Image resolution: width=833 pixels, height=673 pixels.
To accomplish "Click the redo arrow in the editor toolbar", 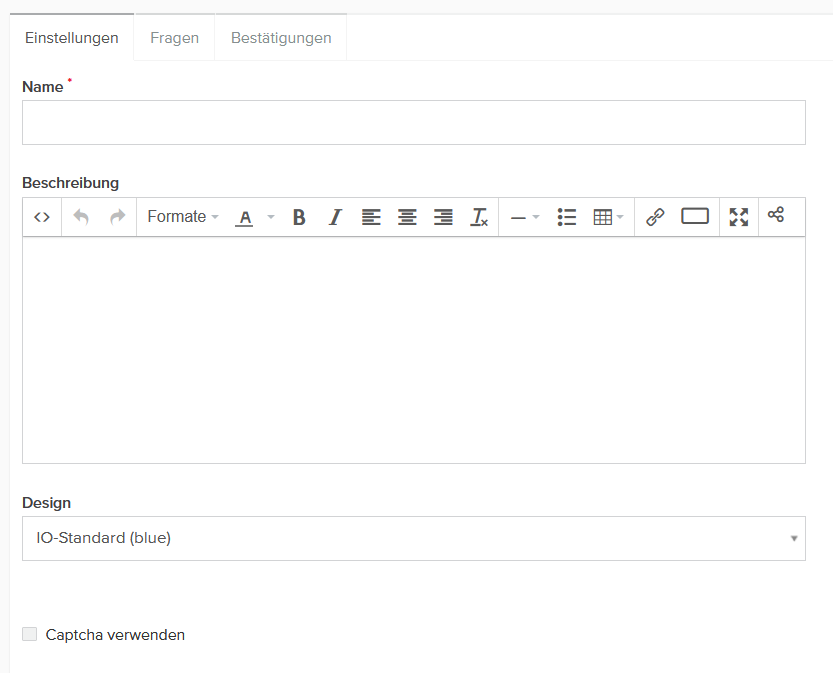I will 117,217.
